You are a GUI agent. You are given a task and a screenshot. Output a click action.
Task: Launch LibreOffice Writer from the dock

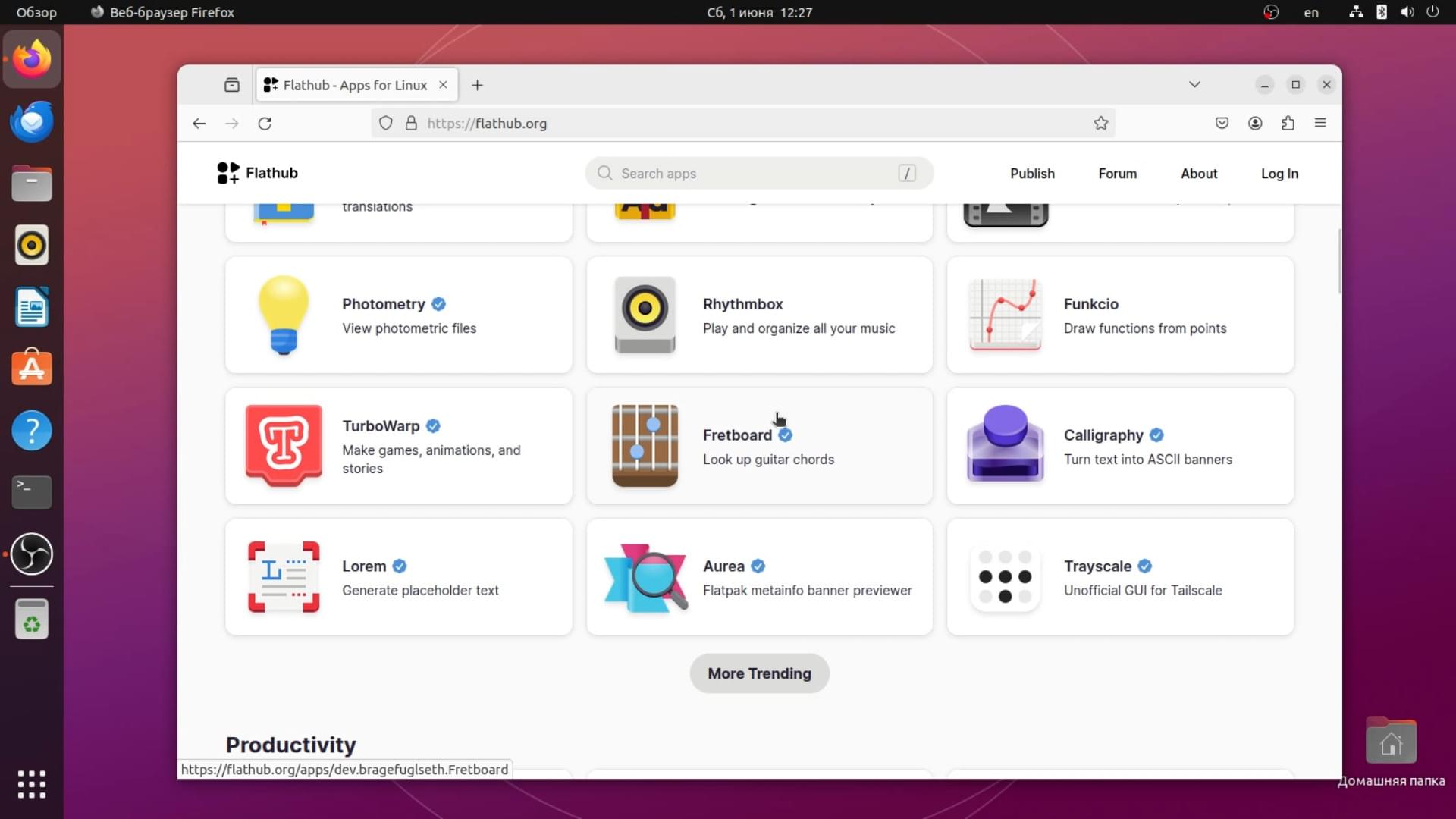(32, 307)
